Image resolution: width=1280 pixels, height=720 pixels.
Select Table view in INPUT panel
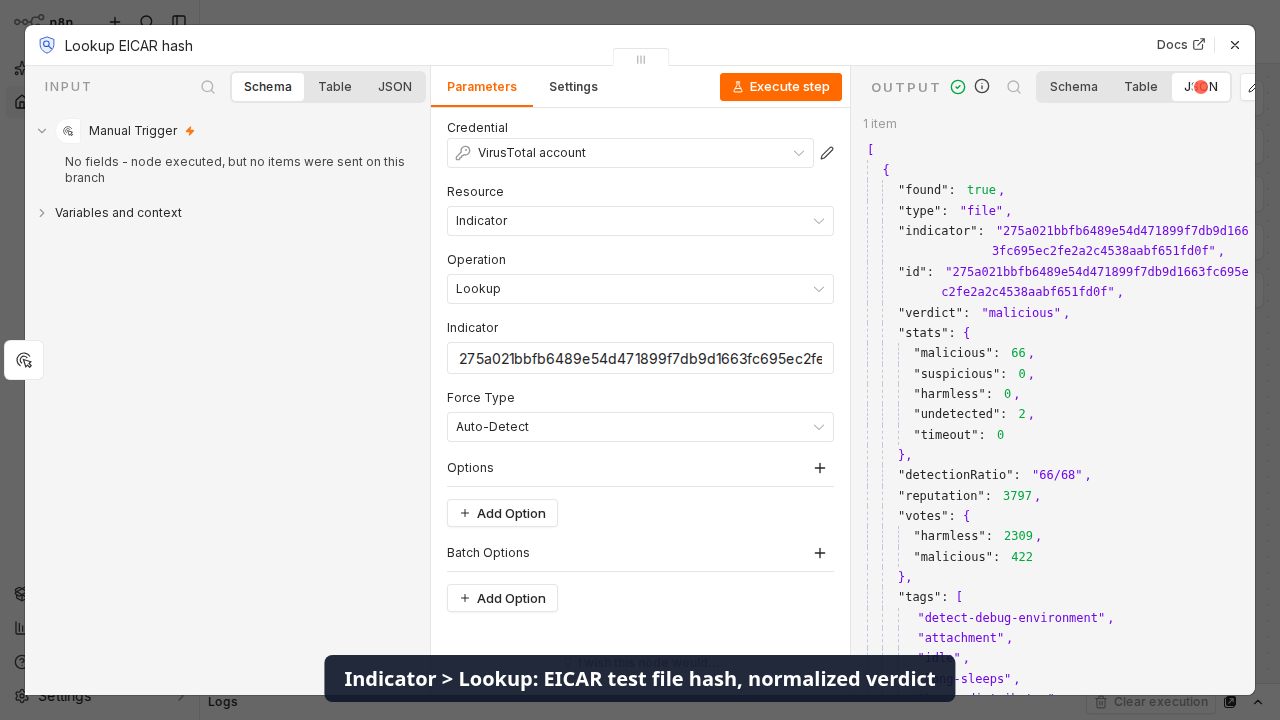point(335,87)
